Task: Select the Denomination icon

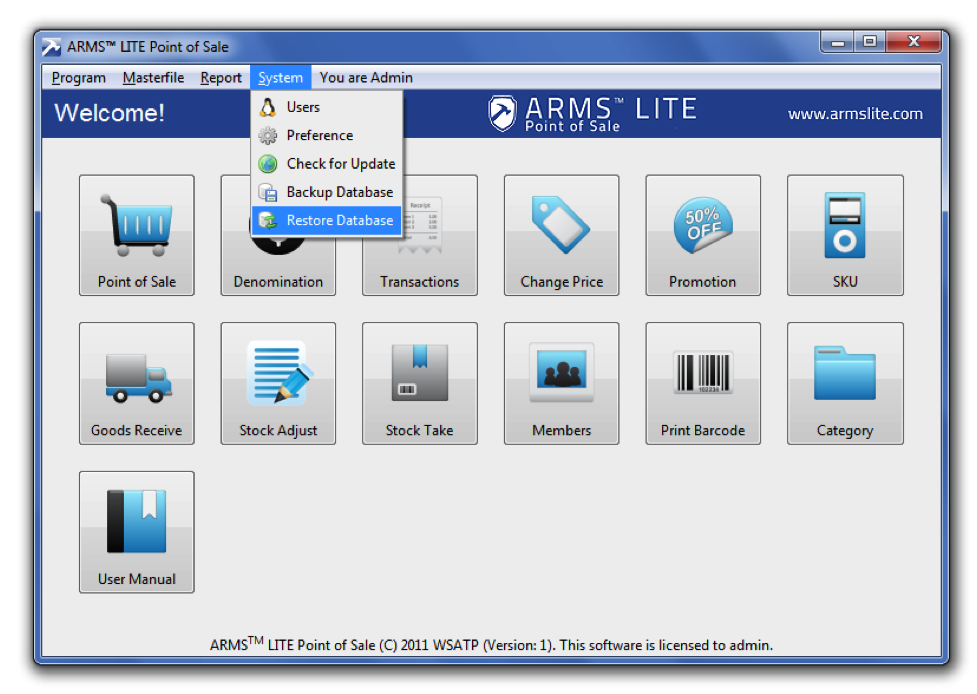Action: [x=278, y=235]
